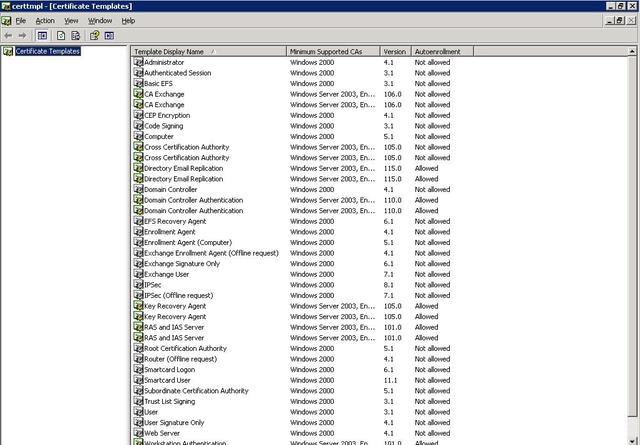Select the Subordinate Certification Authority template name

tap(196, 391)
